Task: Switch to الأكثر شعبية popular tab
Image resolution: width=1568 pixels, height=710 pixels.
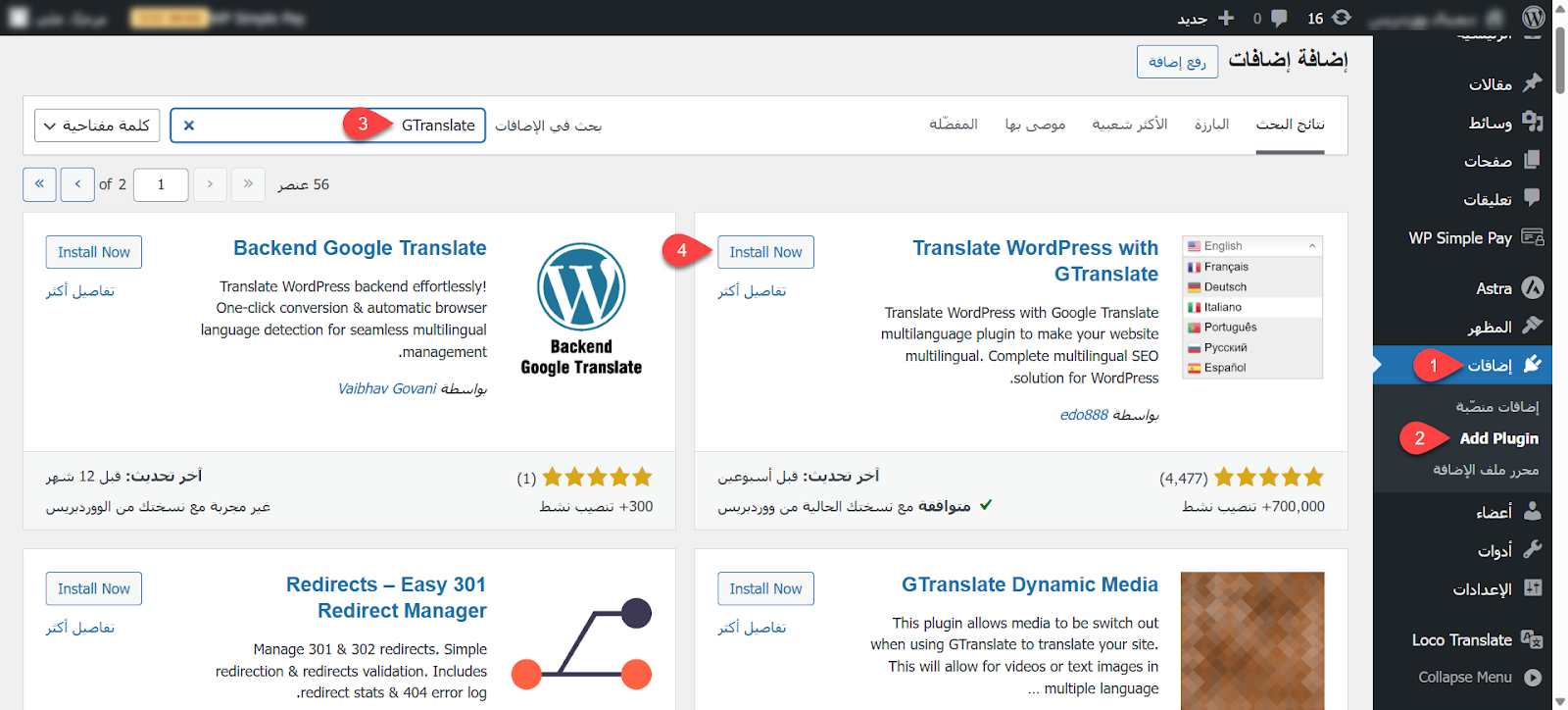Action: coord(1130,125)
